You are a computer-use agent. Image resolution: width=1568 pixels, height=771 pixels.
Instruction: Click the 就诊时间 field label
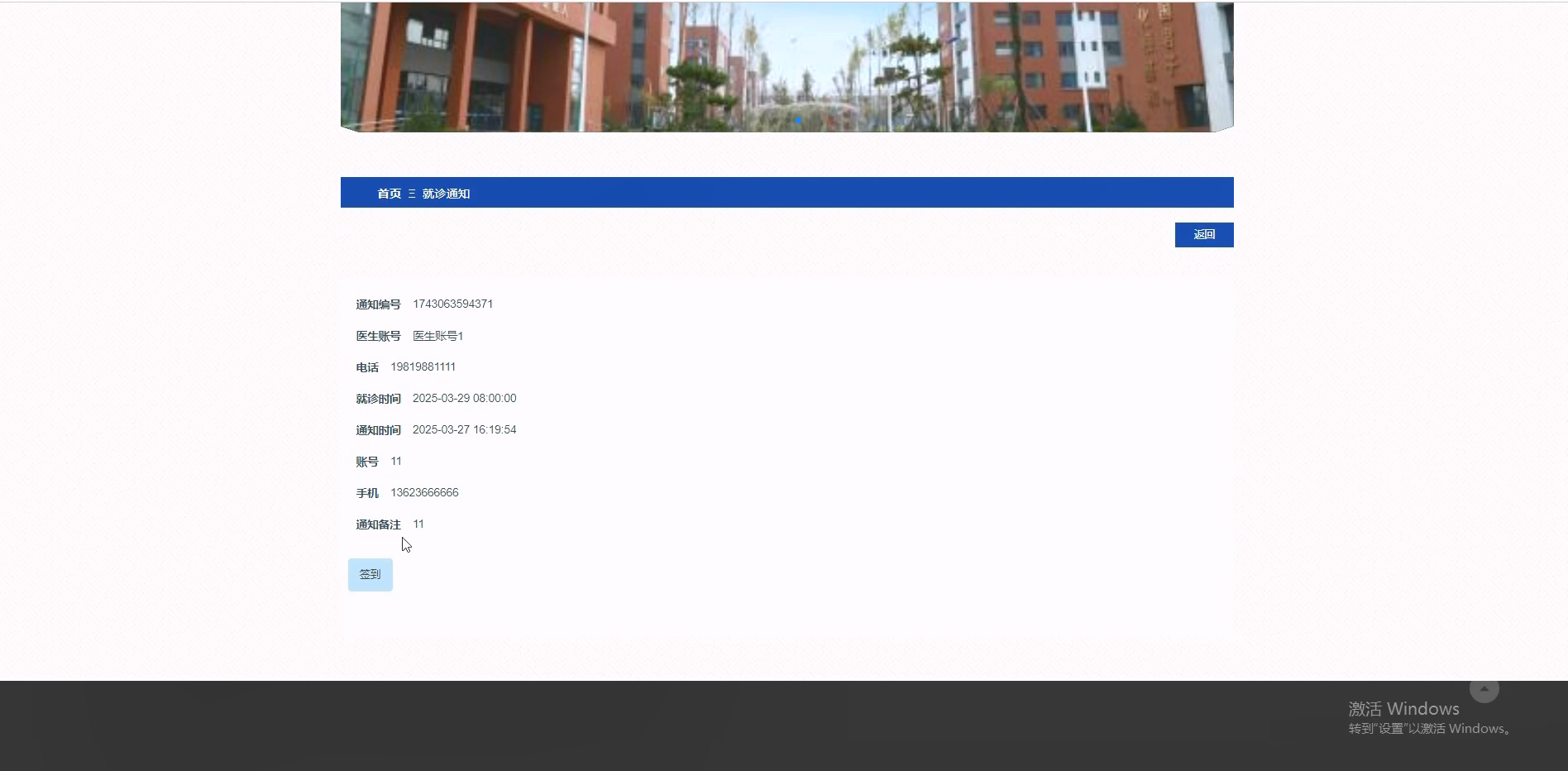tap(379, 399)
